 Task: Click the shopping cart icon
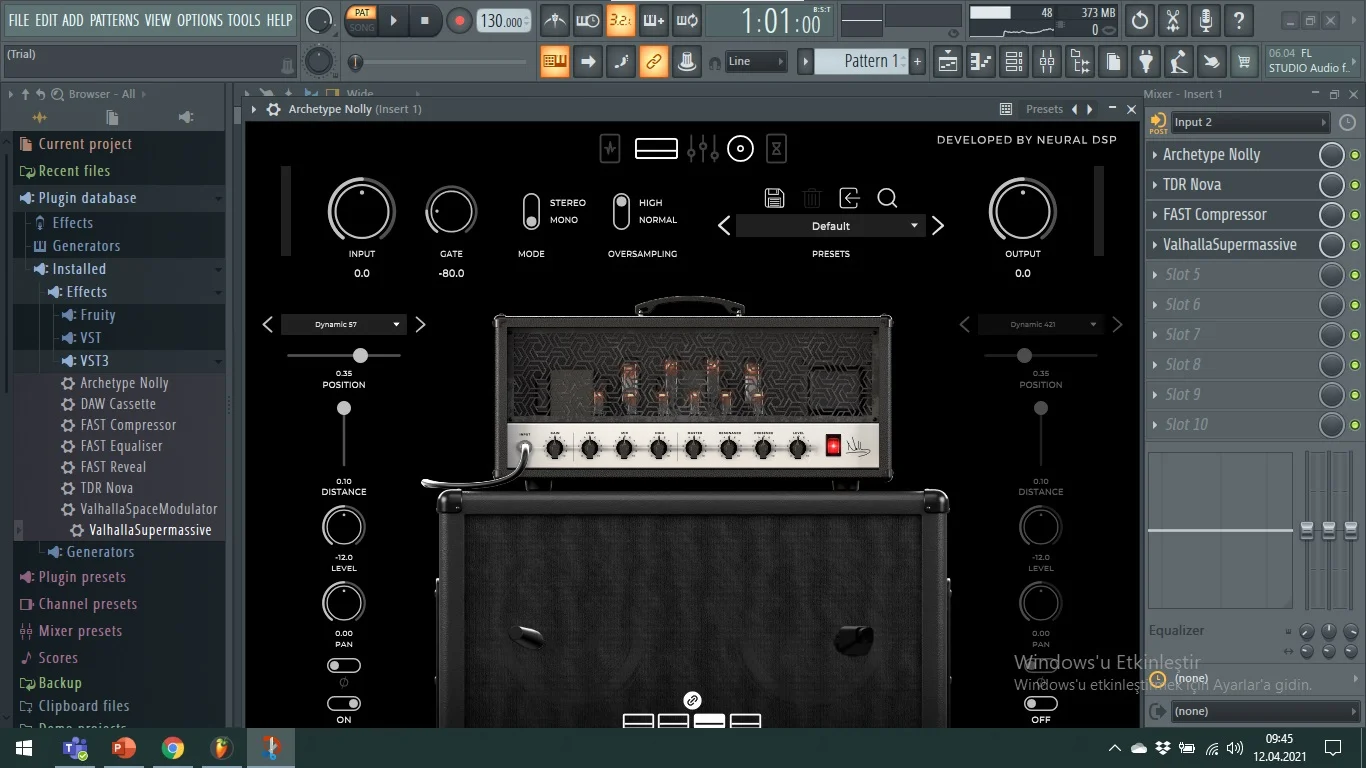[x=1244, y=62]
